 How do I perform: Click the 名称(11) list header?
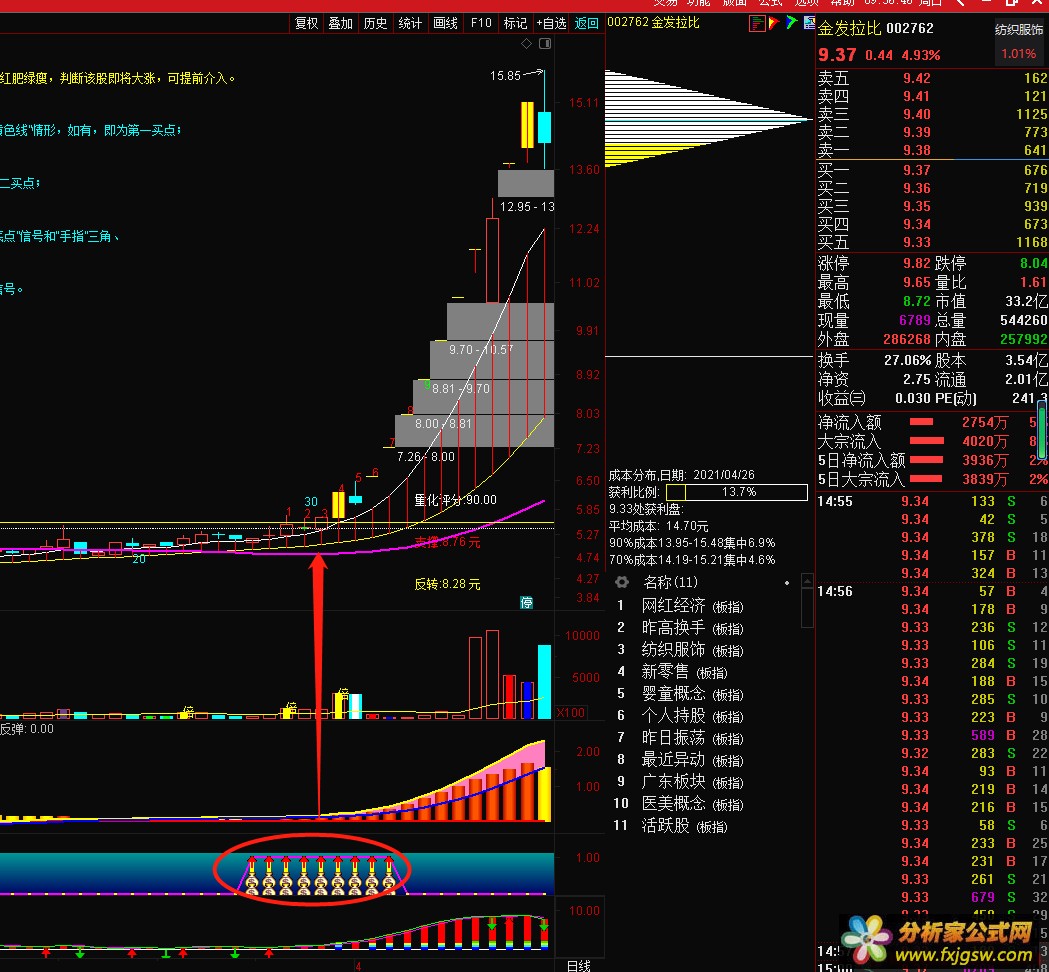670,582
